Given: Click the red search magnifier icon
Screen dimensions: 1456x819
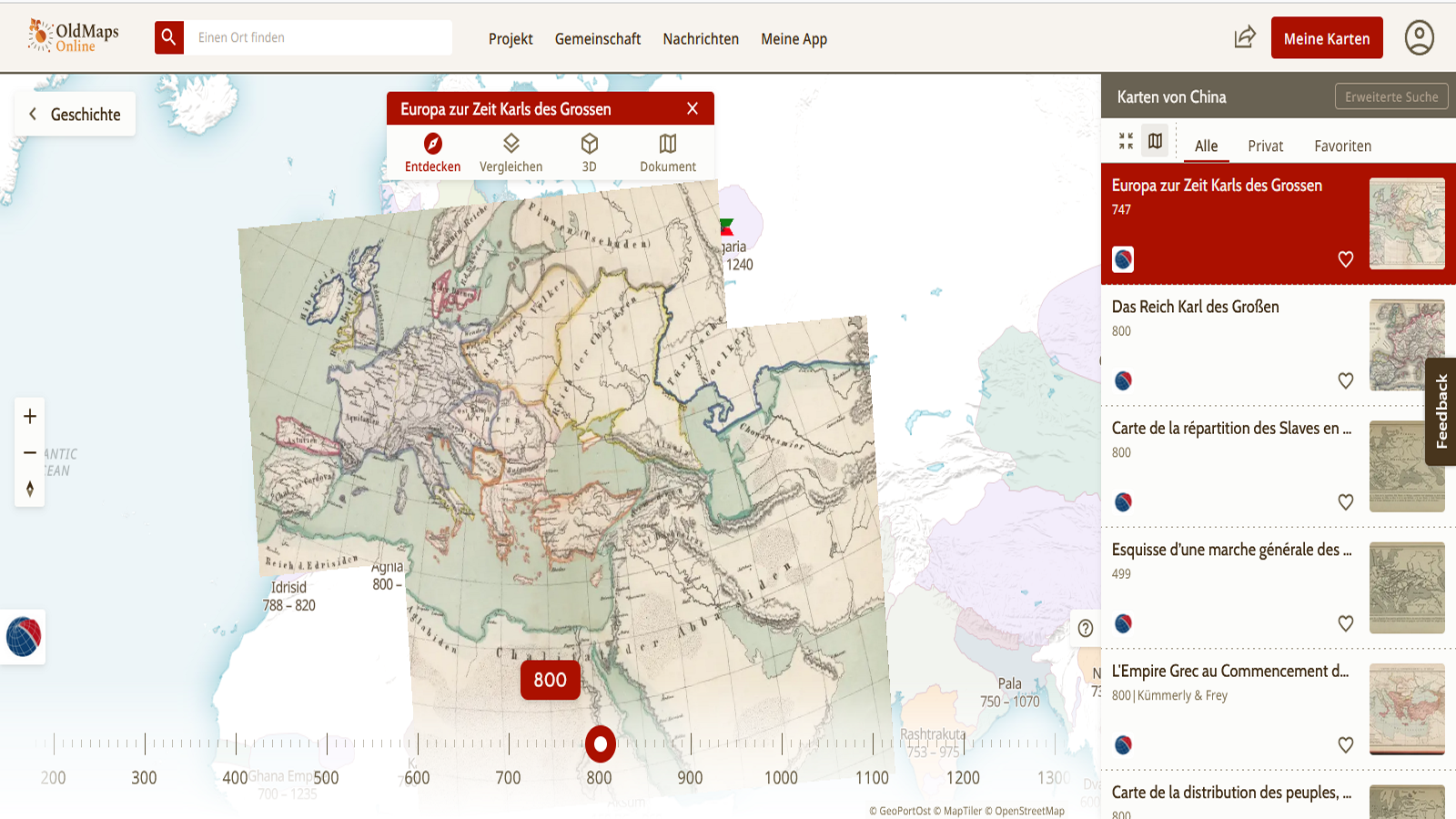Looking at the screenshot, I should point(169,37).
